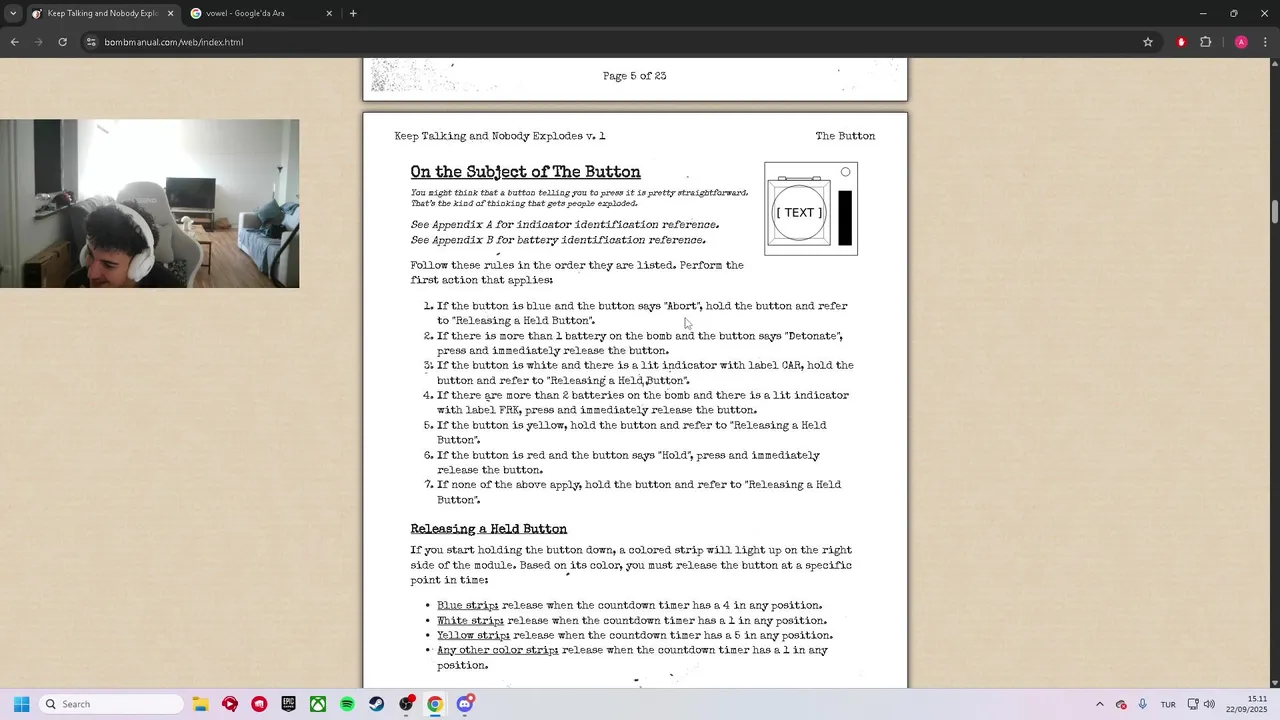The width and height of the screenshot is (1280, 720).
Task: Bookmark this page with the star icon
Action: [1148, 42]
